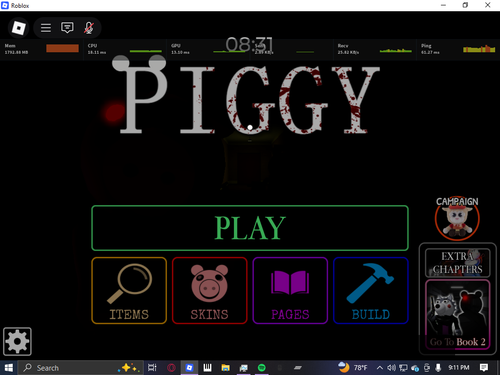The width and height of the screenshot is (500, 375).
Task: Open the ITEMS magnifying glass tile
Action: [129, 290]
